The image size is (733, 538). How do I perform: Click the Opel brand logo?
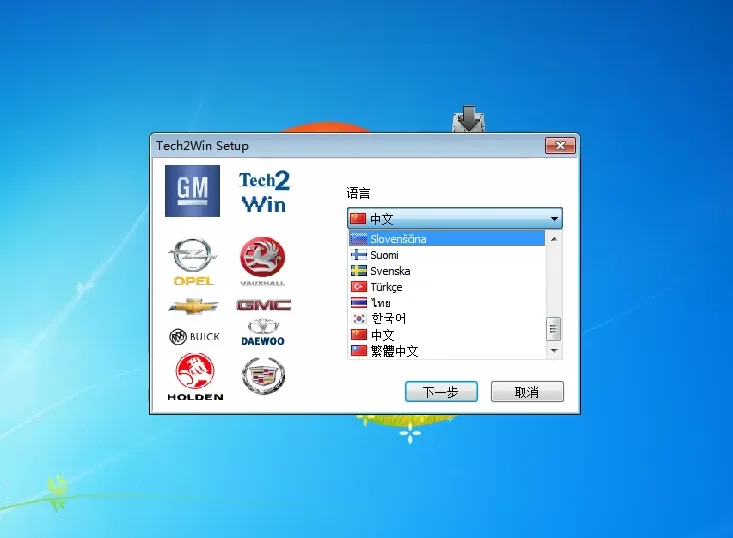pos(193,262)
